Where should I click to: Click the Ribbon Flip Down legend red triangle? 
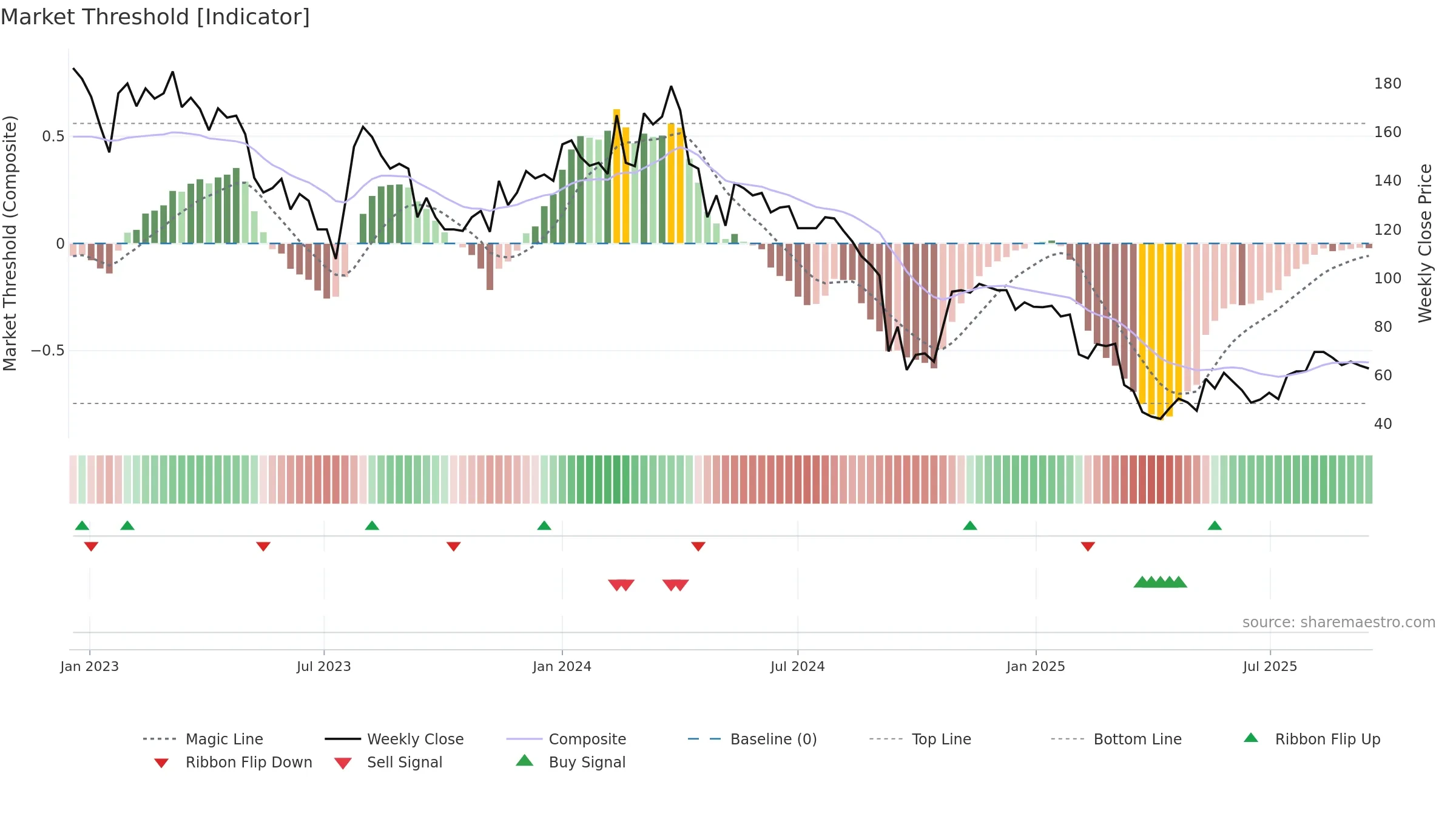(x=161, y=763)
